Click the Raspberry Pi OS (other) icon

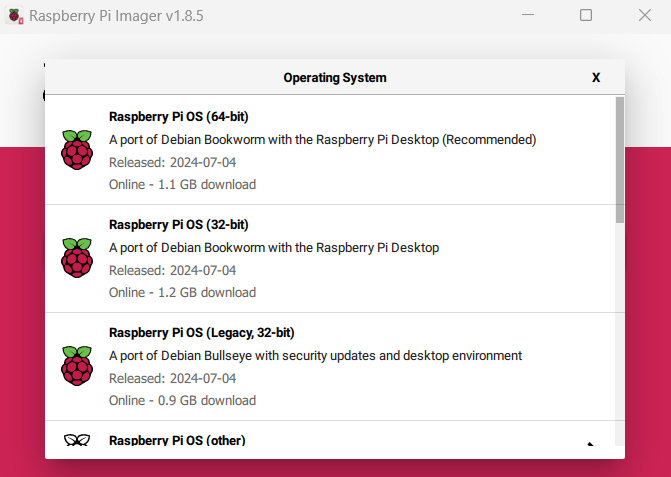point(77,441)
